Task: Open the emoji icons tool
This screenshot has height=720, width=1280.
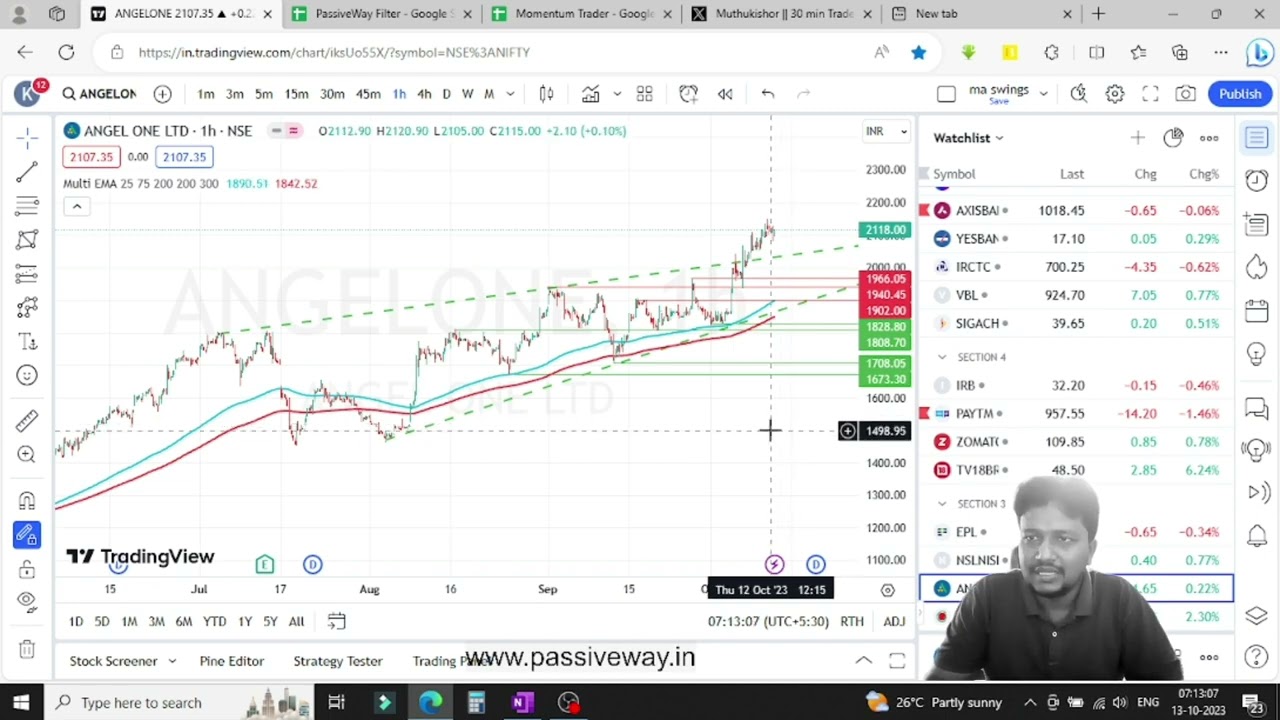Action: point(27,376)
